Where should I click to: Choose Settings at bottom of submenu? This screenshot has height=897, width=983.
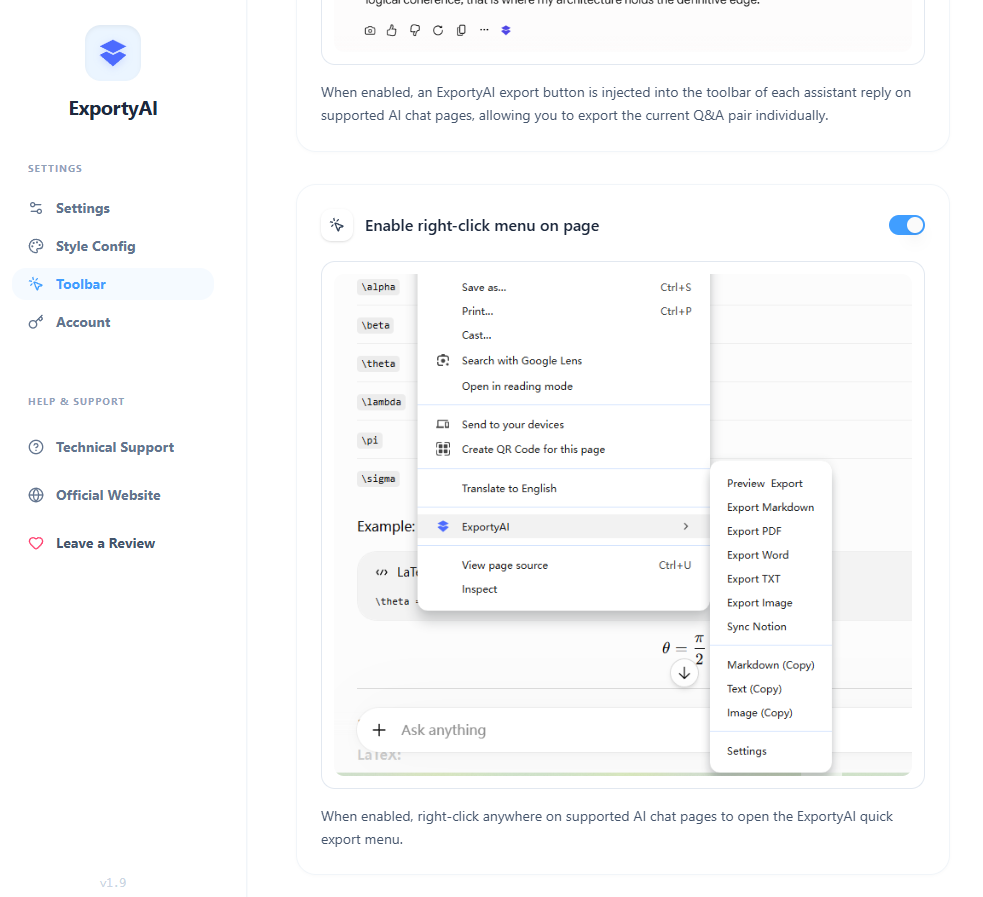[x=770, y=751]
